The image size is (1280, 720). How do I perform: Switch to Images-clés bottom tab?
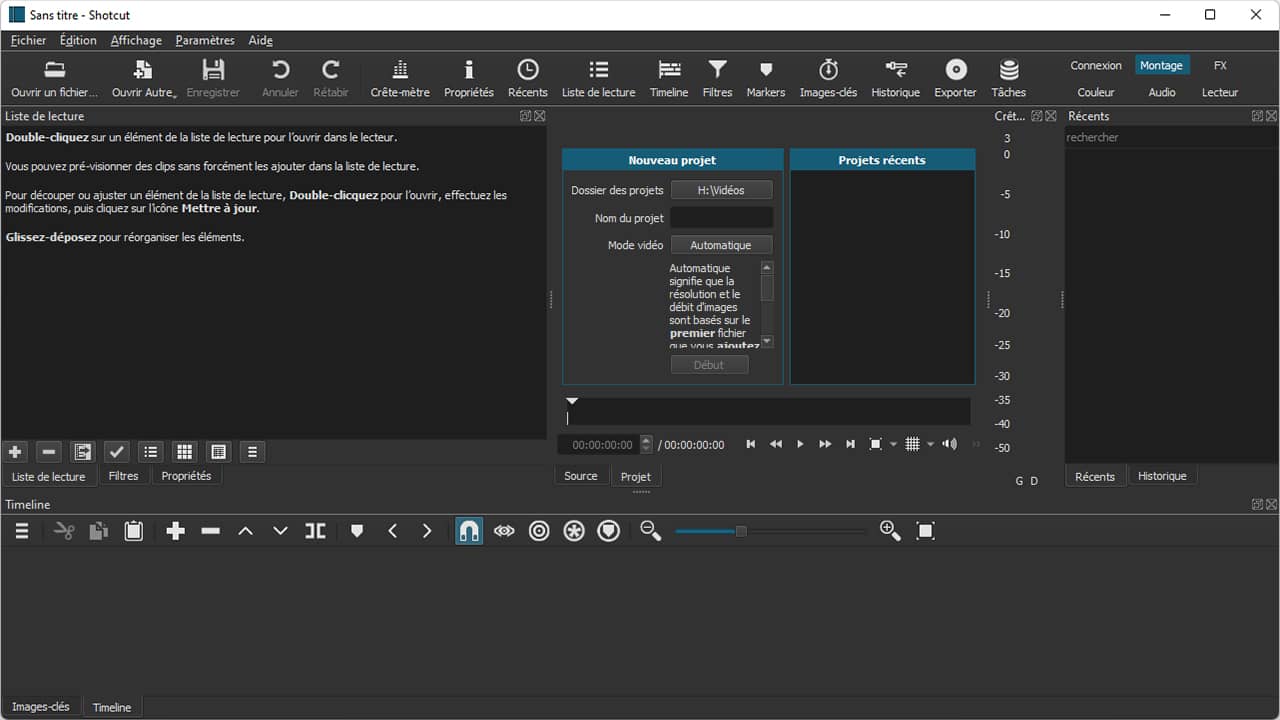pyautogui.click(x=41, y=706)
